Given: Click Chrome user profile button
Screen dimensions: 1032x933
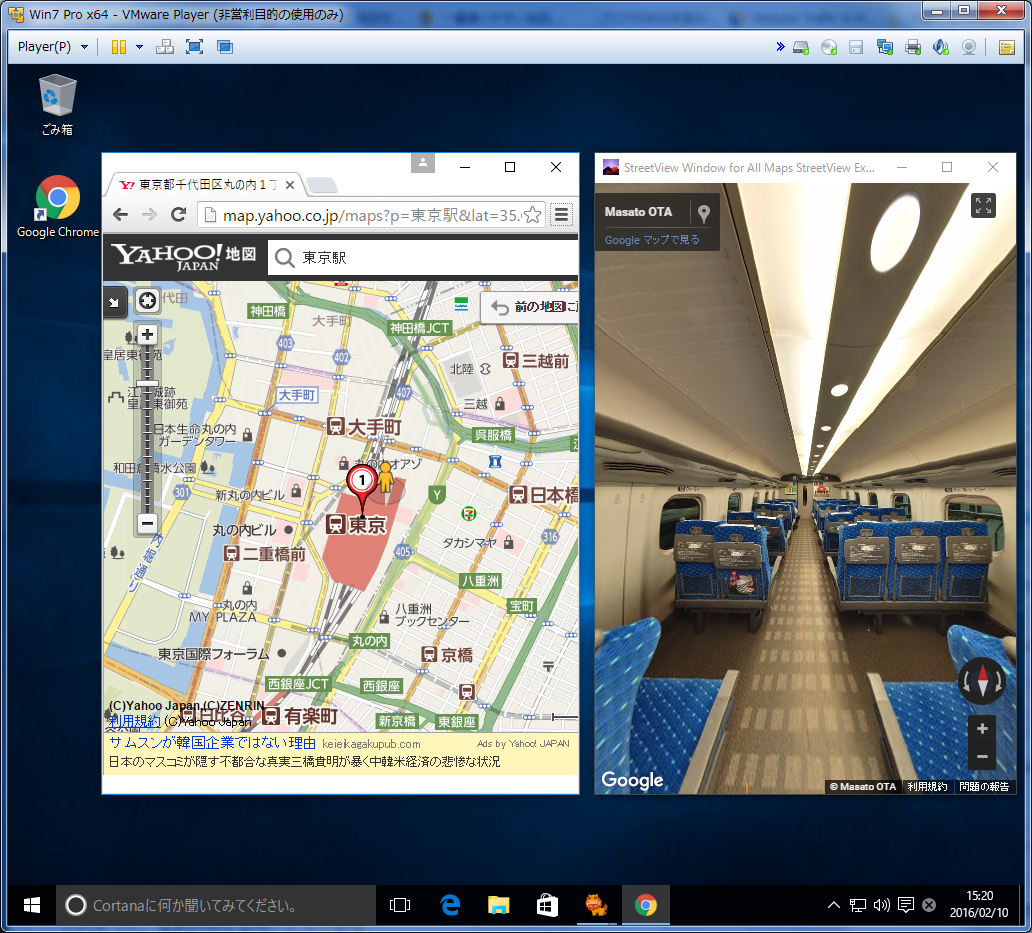Looking at the screenshot, I should pyautogui.click(x=423, y=163).
